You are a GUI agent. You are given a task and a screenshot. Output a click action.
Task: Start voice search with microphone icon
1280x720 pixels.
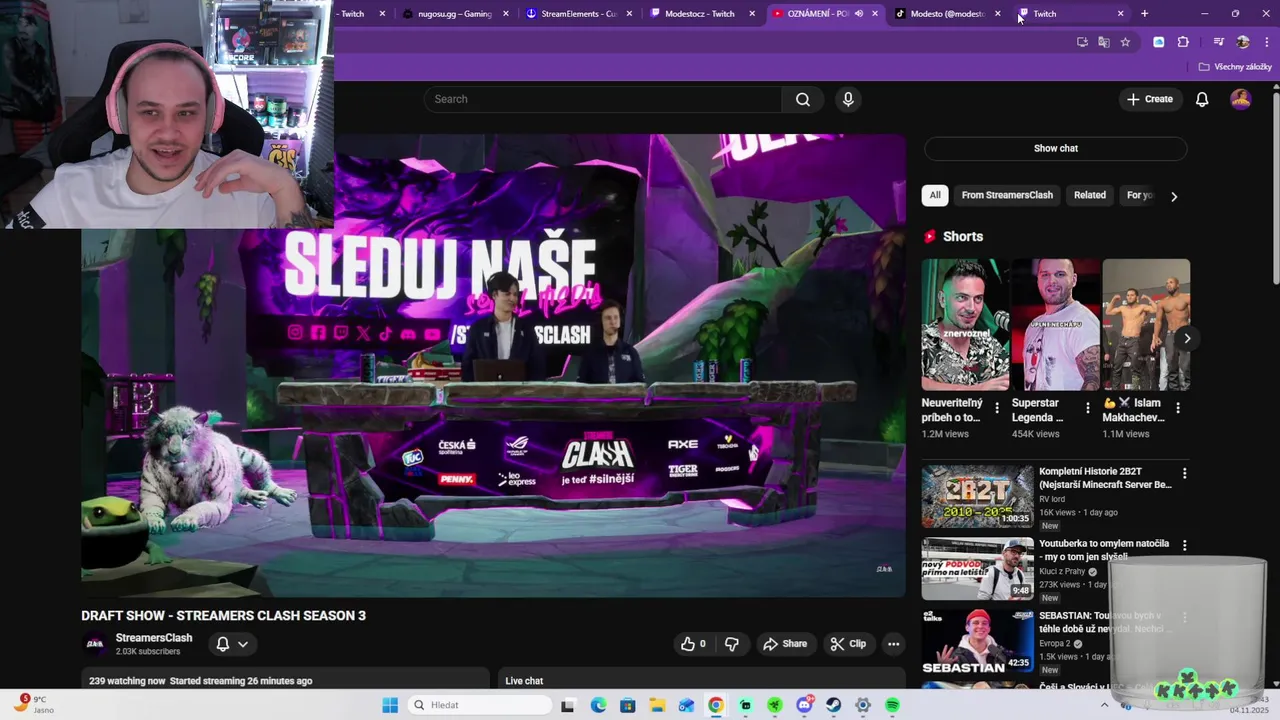(848, 99)
